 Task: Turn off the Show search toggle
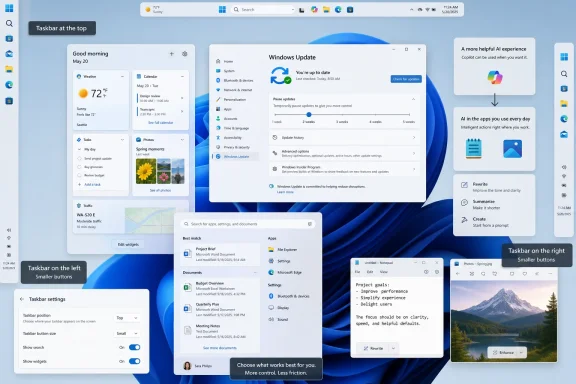click(134, 347)
